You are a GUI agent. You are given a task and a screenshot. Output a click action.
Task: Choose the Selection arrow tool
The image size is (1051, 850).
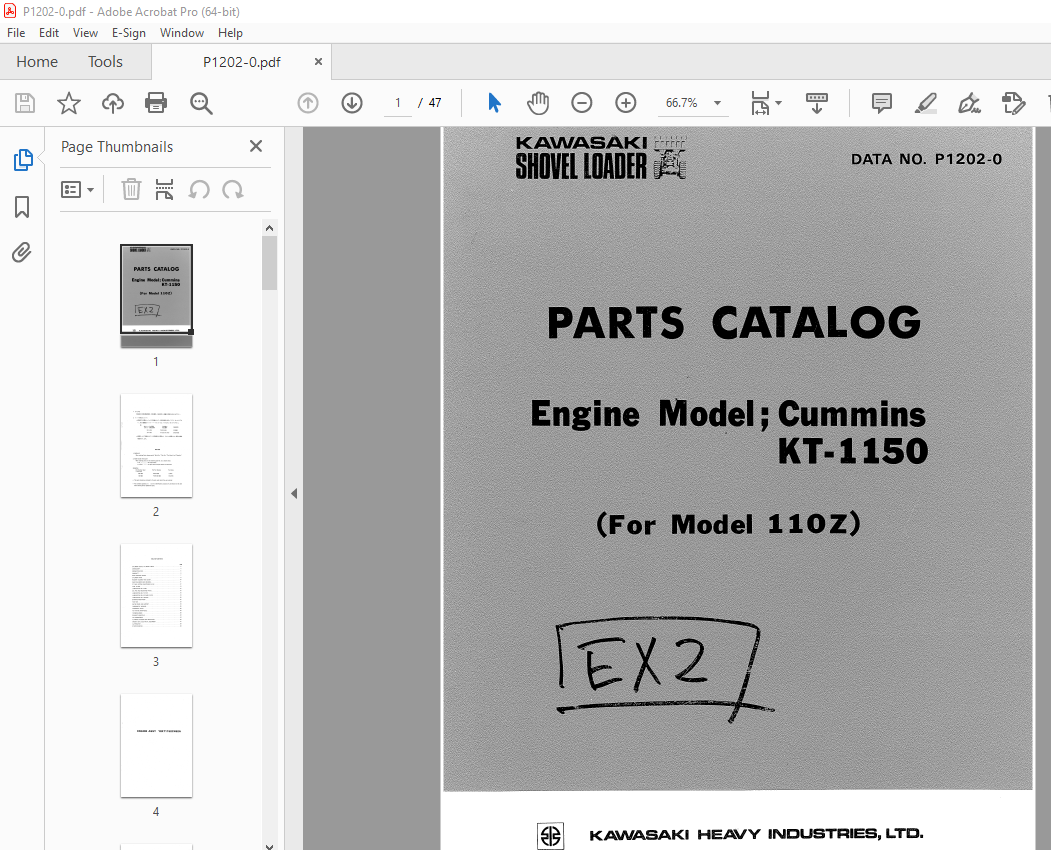pyautogui.click(x=494, y=103)
